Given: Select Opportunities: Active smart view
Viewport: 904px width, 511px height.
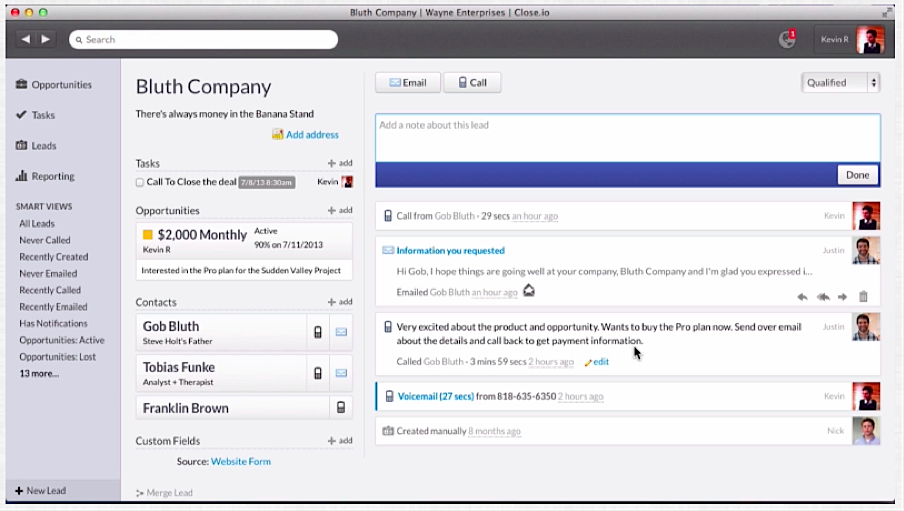Looking at the screenshot, I should [62, 340].
